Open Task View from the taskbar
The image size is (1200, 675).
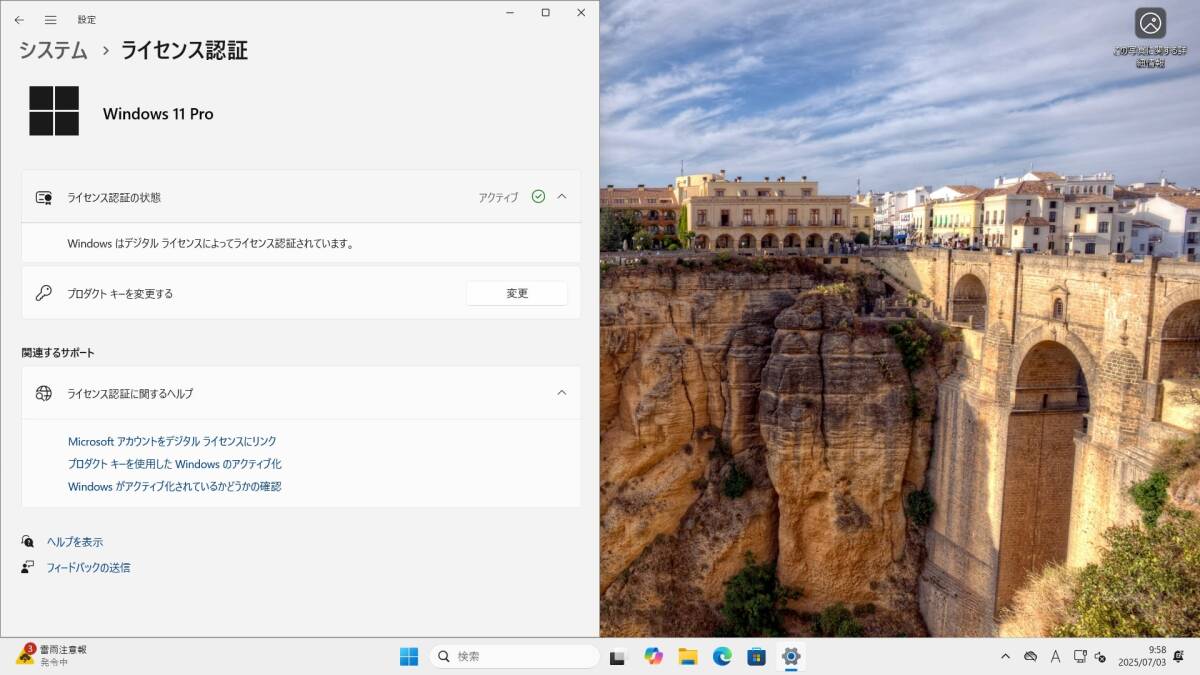(x=618, y=657)
